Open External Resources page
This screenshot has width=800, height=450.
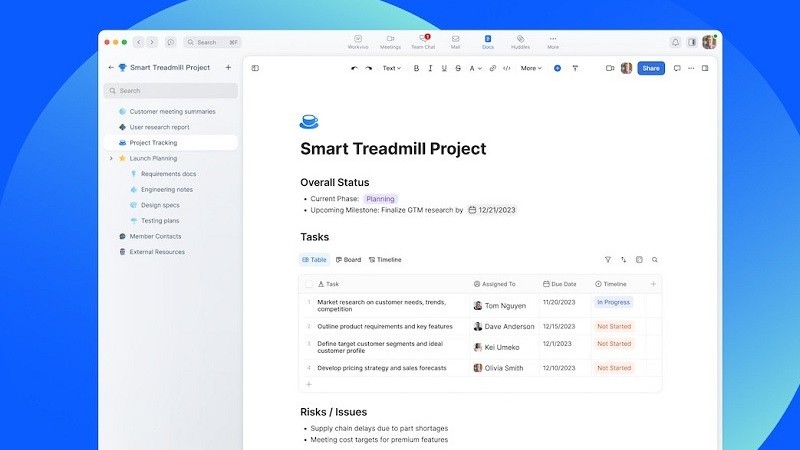tap(157, 252)
